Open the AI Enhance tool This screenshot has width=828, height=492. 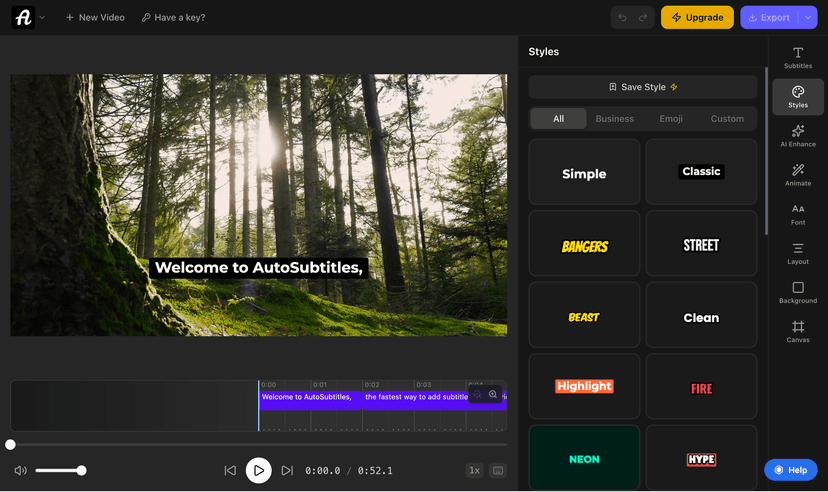click(x=797, y=136)
